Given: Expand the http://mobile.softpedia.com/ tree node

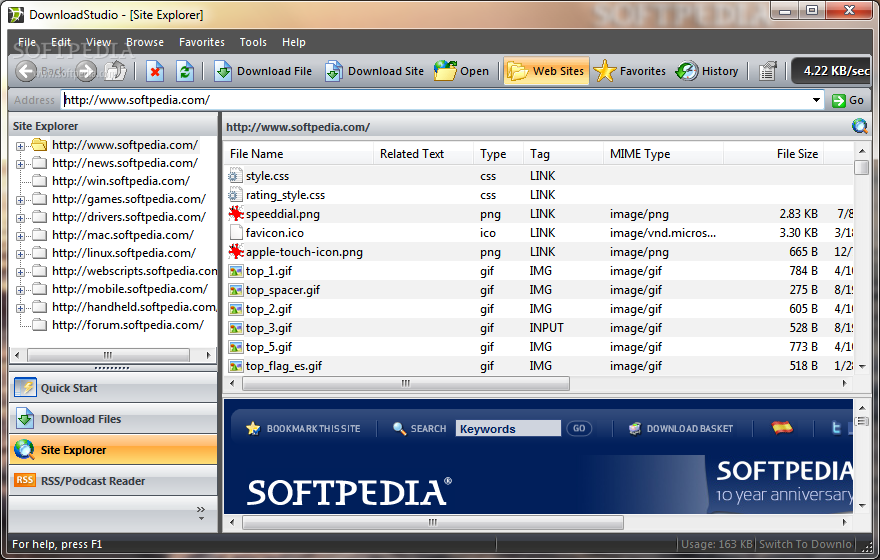Looking at the screenshot, I should (x=20, y=290).
